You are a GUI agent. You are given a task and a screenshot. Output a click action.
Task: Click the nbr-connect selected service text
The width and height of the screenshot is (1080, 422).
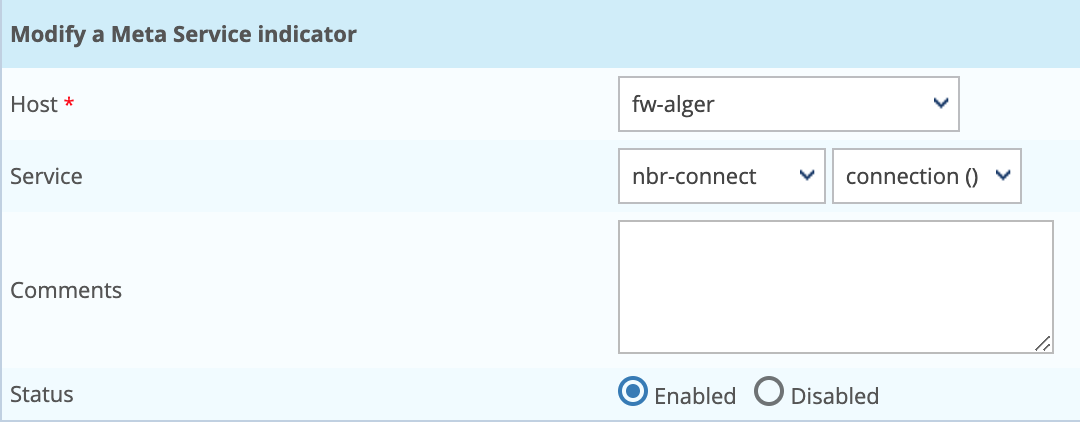click(695, 176)
